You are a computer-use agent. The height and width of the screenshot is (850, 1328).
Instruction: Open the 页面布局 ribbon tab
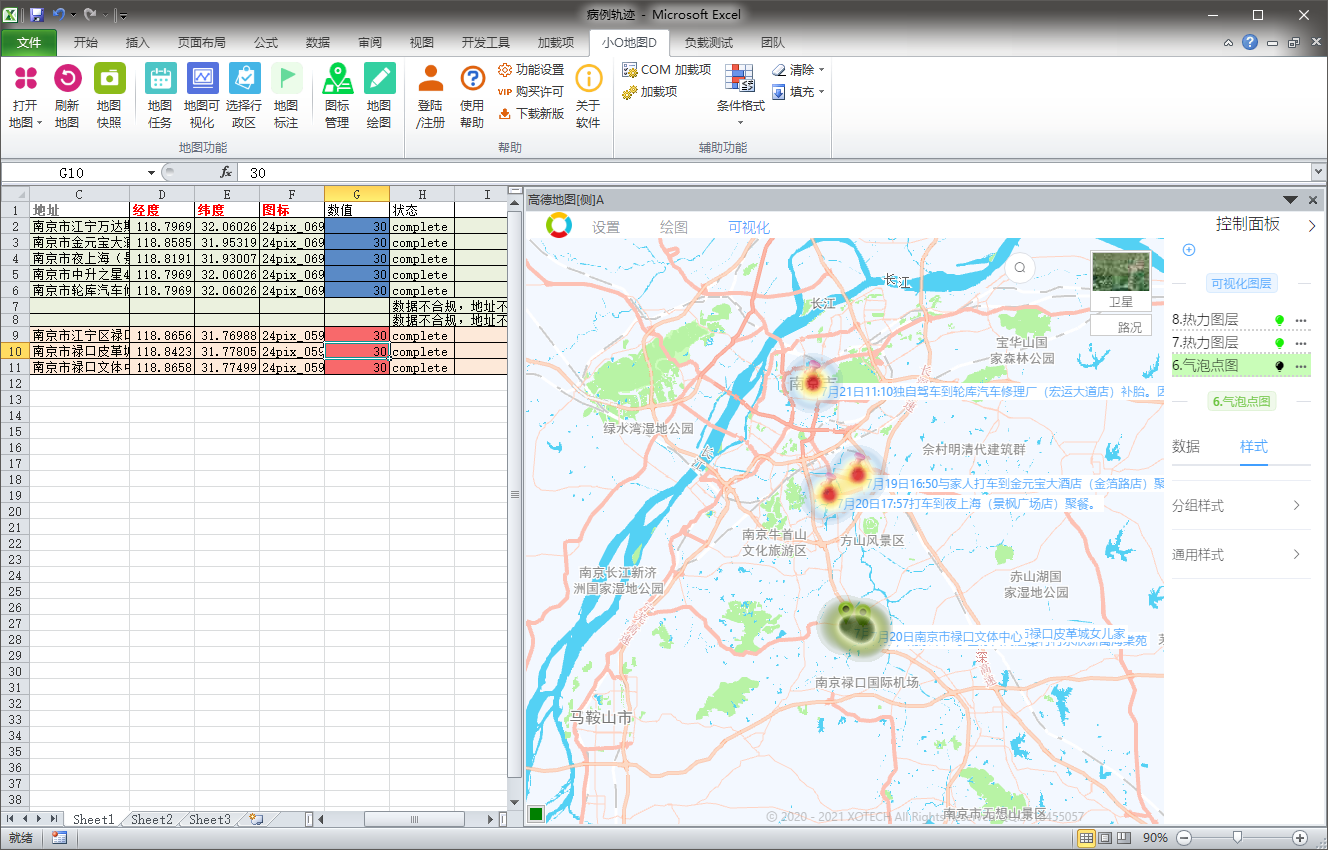(201, 43)
